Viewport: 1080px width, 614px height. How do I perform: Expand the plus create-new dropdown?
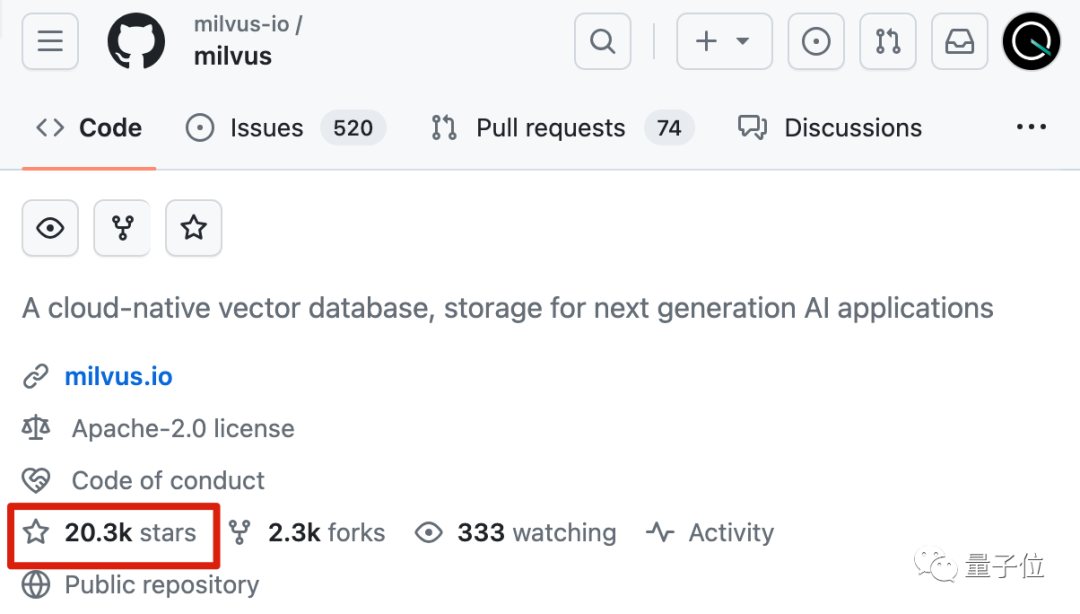point(724,41)
